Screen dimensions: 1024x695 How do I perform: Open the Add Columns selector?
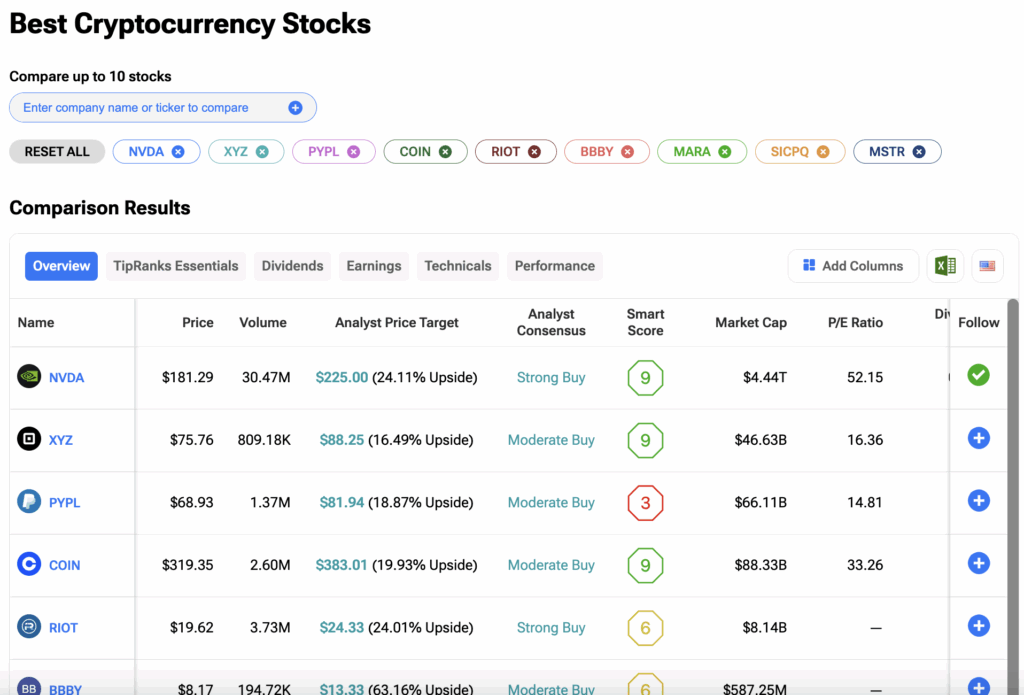[x=853, y=266]
